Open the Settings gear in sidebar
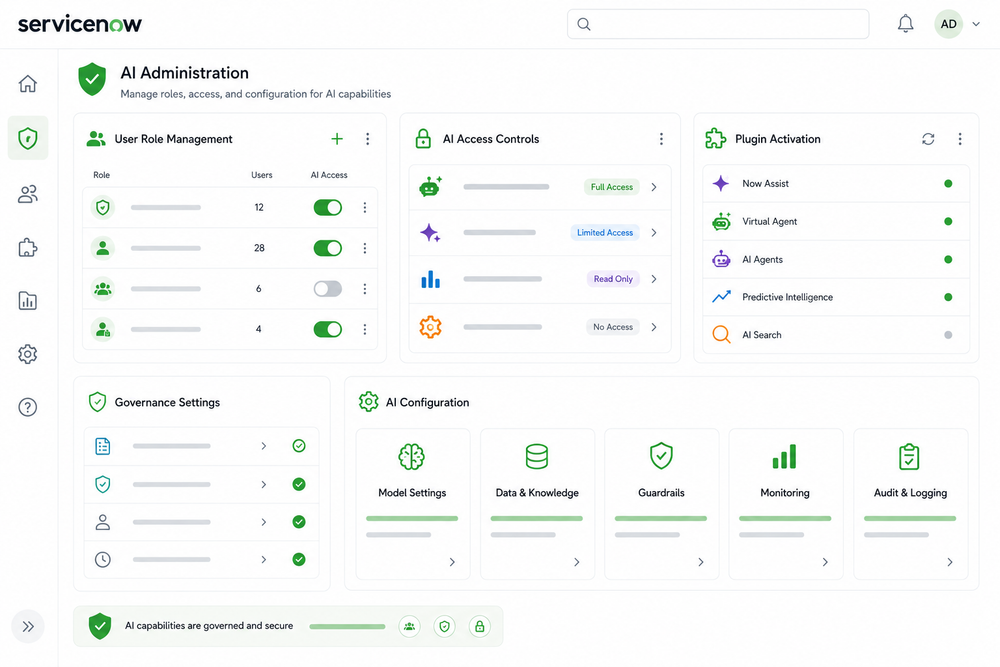This screenshot has height=667, width=1000. tap(27, 354)
